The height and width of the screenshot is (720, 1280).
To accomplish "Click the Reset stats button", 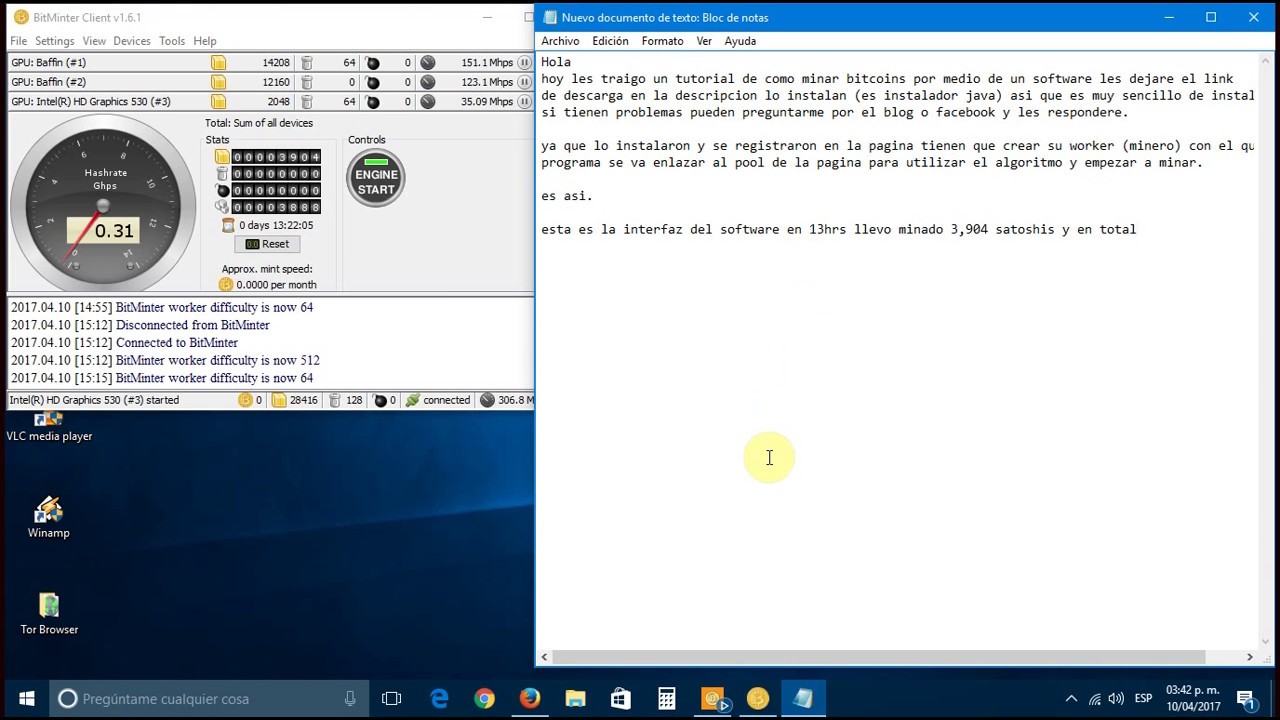I will click(x=267, y=244).
